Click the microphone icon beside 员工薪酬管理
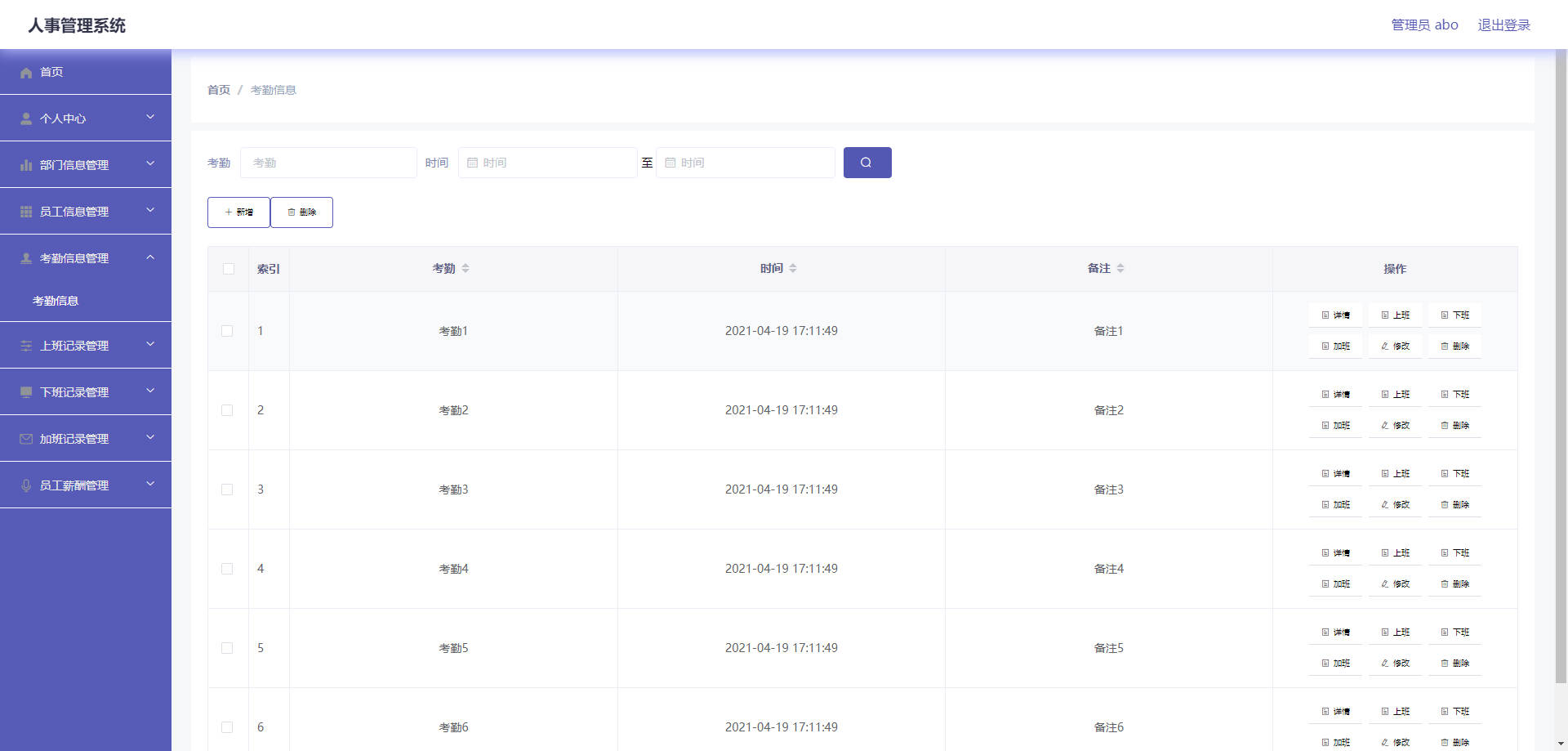 coord(26,485)
